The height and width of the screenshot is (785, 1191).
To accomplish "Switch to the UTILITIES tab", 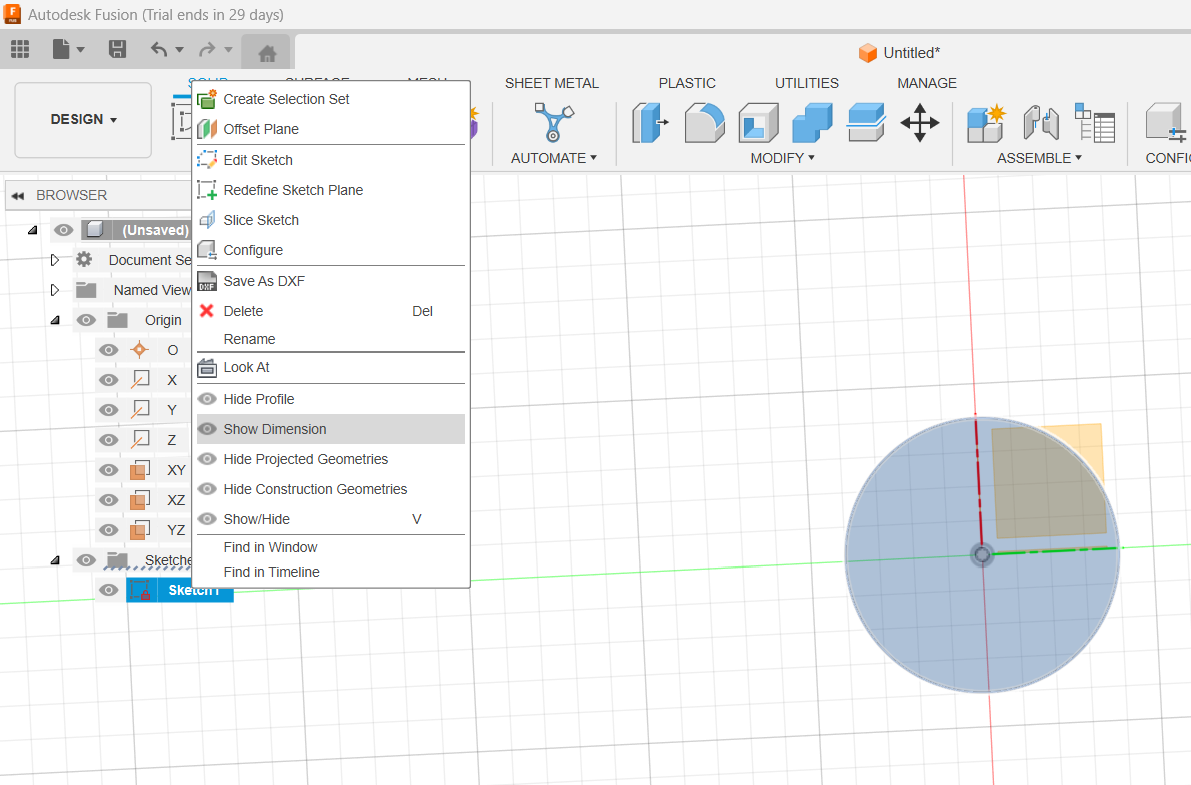I will coord(807,84).
